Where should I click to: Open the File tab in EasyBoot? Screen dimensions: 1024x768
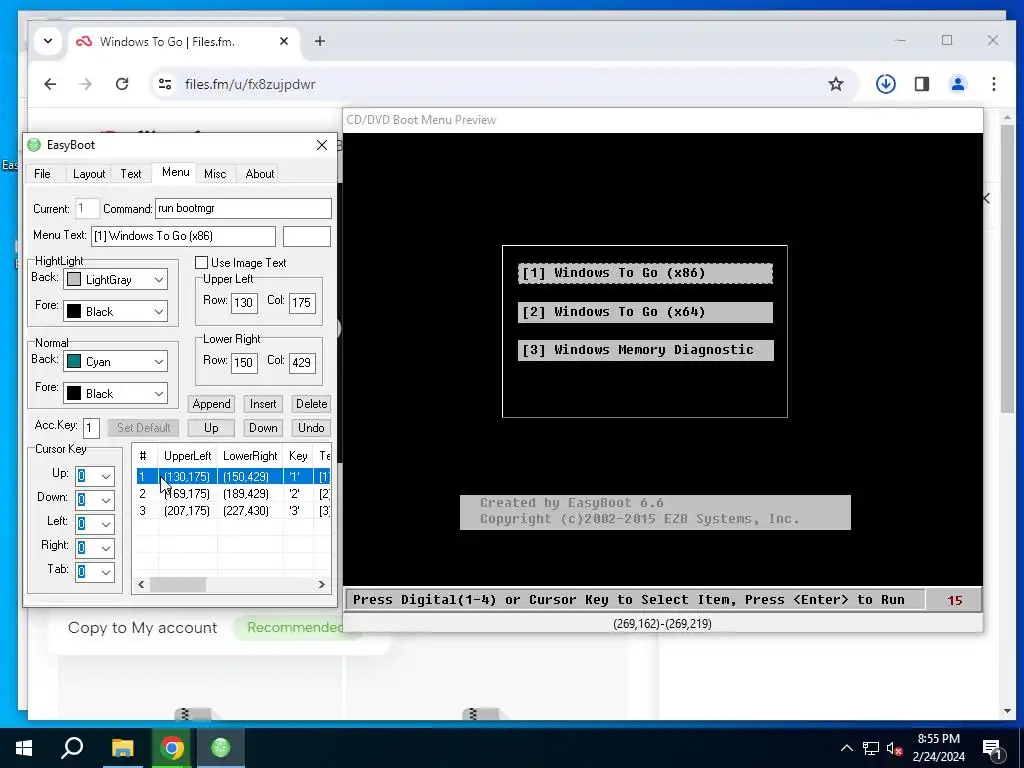tap(42, 174)
